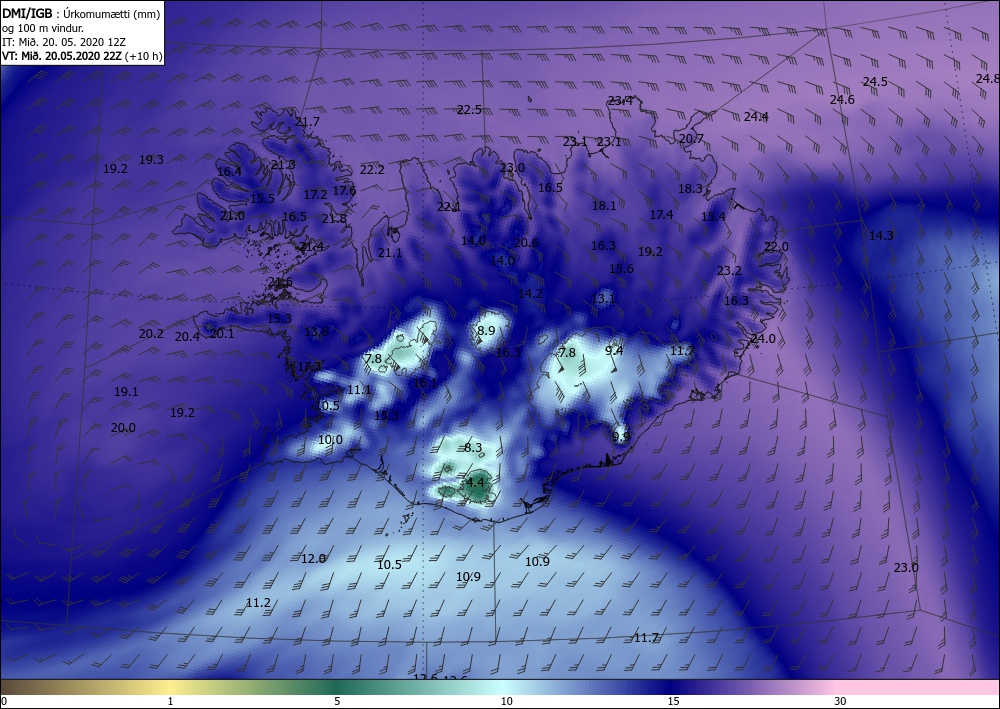Click the 20.4 value off the west coast

point(188,337)
